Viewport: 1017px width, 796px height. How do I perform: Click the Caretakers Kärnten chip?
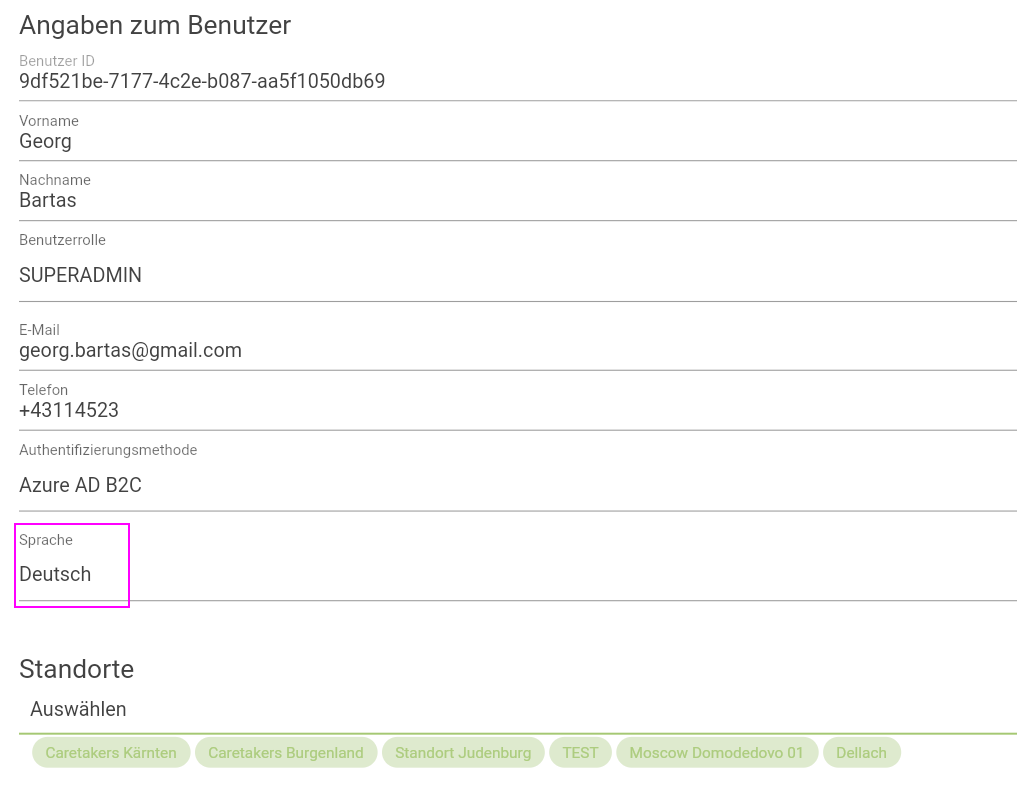111,753
